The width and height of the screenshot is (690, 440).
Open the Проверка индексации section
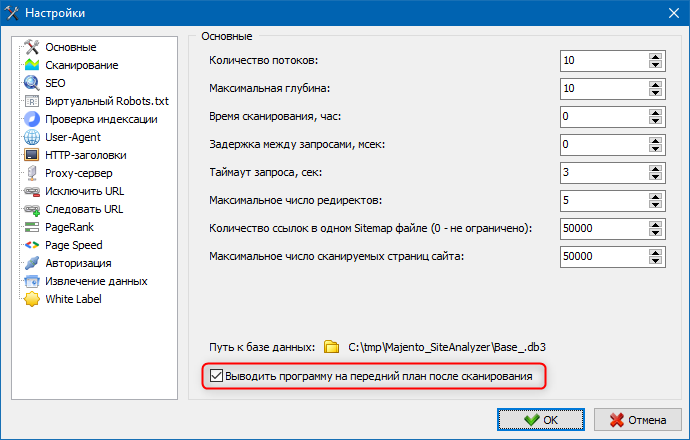coord(101,119)
